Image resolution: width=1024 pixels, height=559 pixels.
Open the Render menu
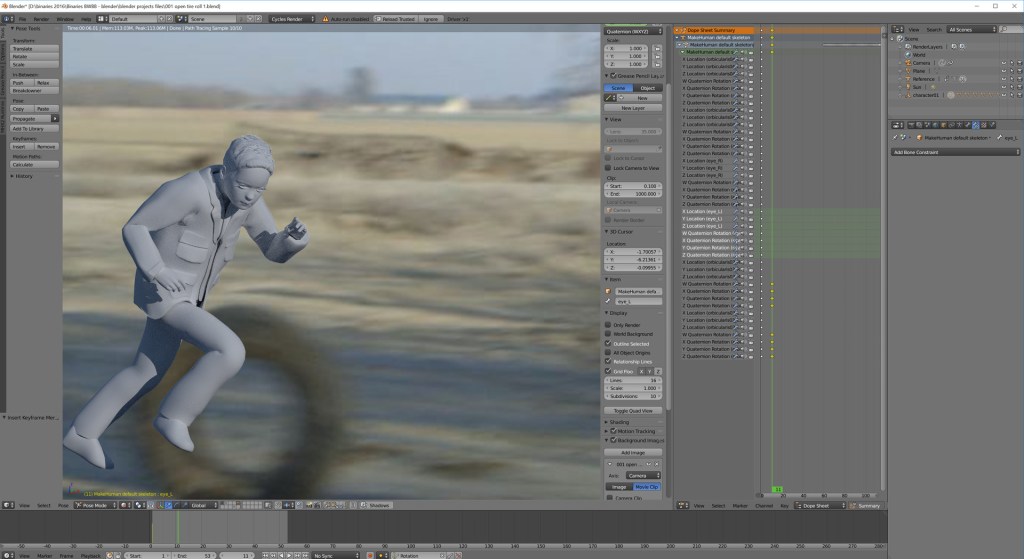pyautogui.click(x=41, y=19)
